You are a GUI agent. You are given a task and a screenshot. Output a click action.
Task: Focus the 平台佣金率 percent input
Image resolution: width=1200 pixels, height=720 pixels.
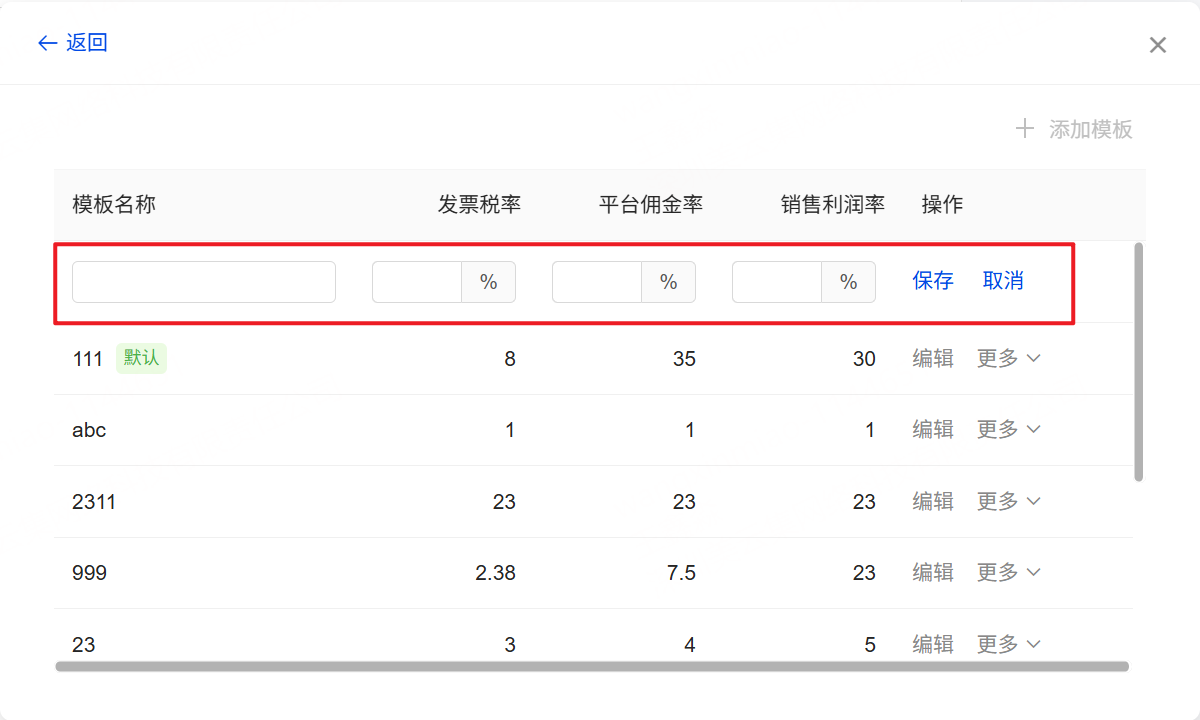coord(597,282)
